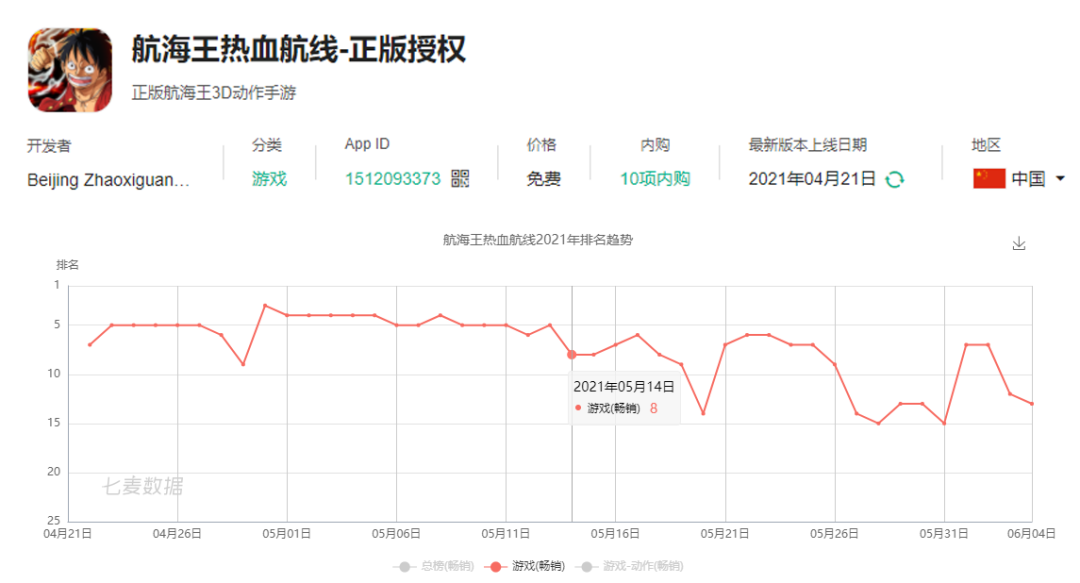Click developer Beijing Zhaoxiguan name
The width and height of the screenshot is (1080, 583).
108,180
